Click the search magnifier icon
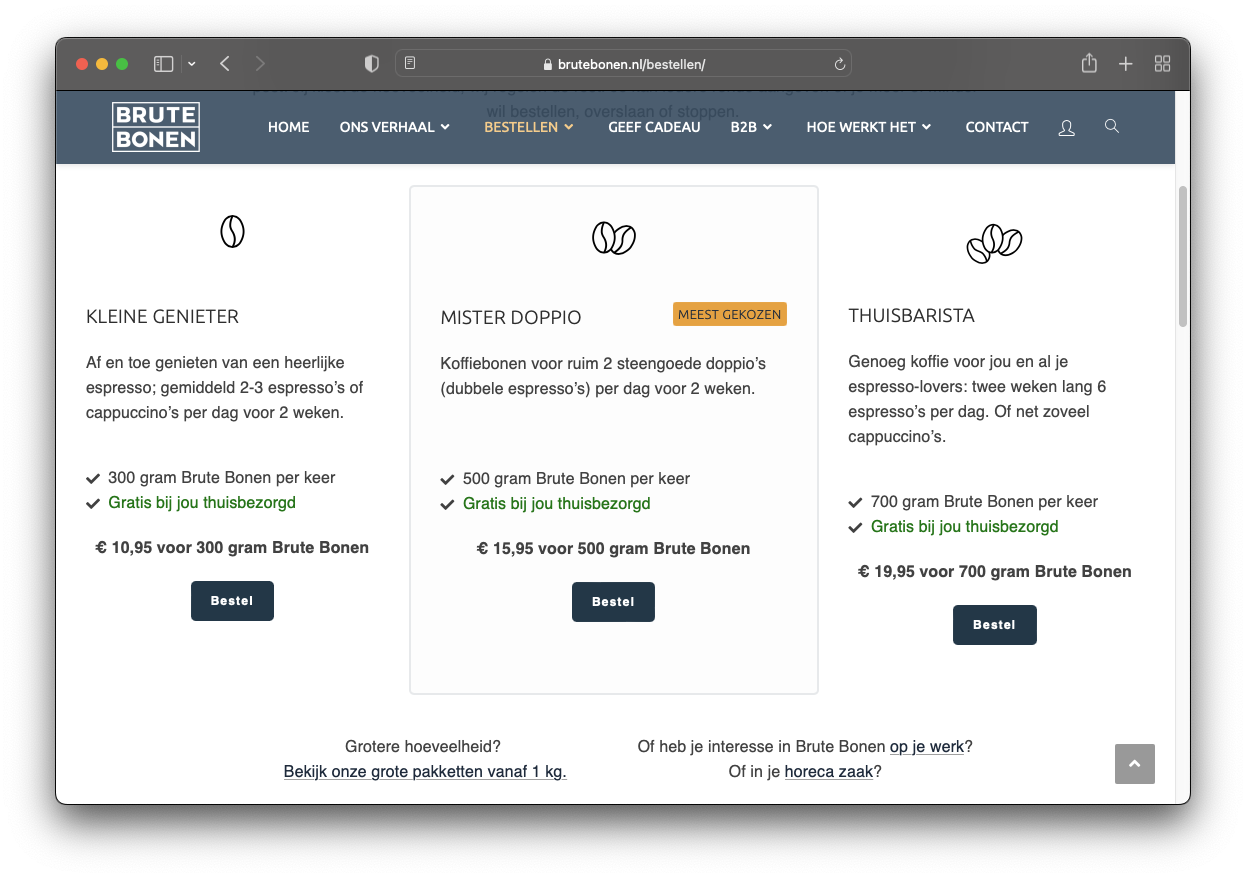Viewport: 1246px width, 878px height. 1112,126
